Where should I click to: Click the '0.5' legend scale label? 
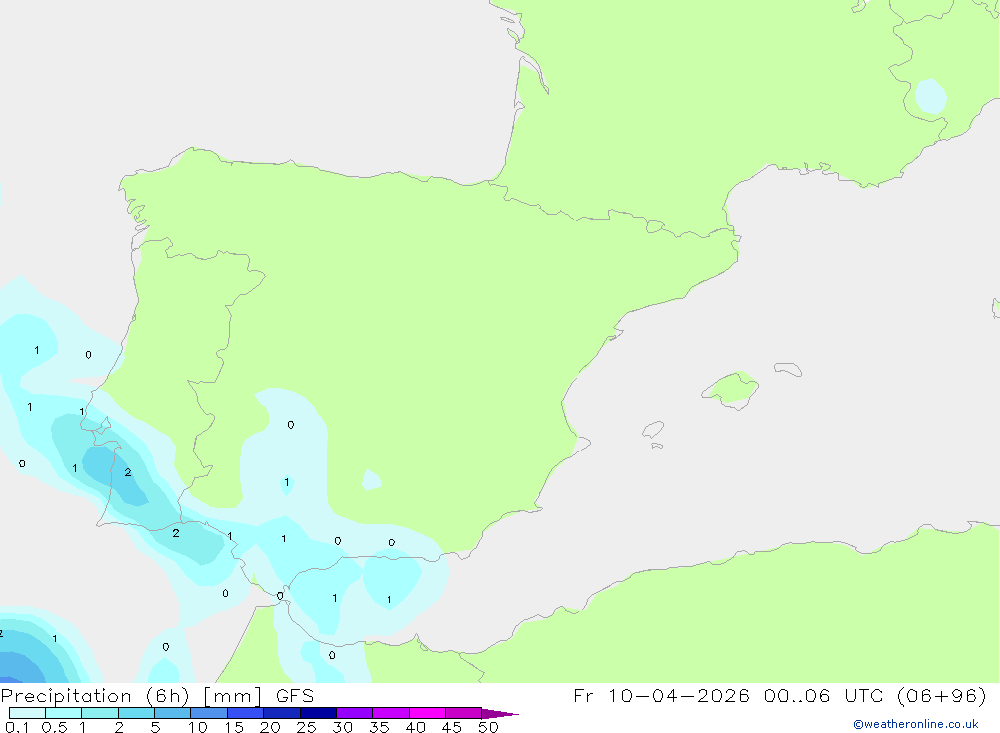54,727
